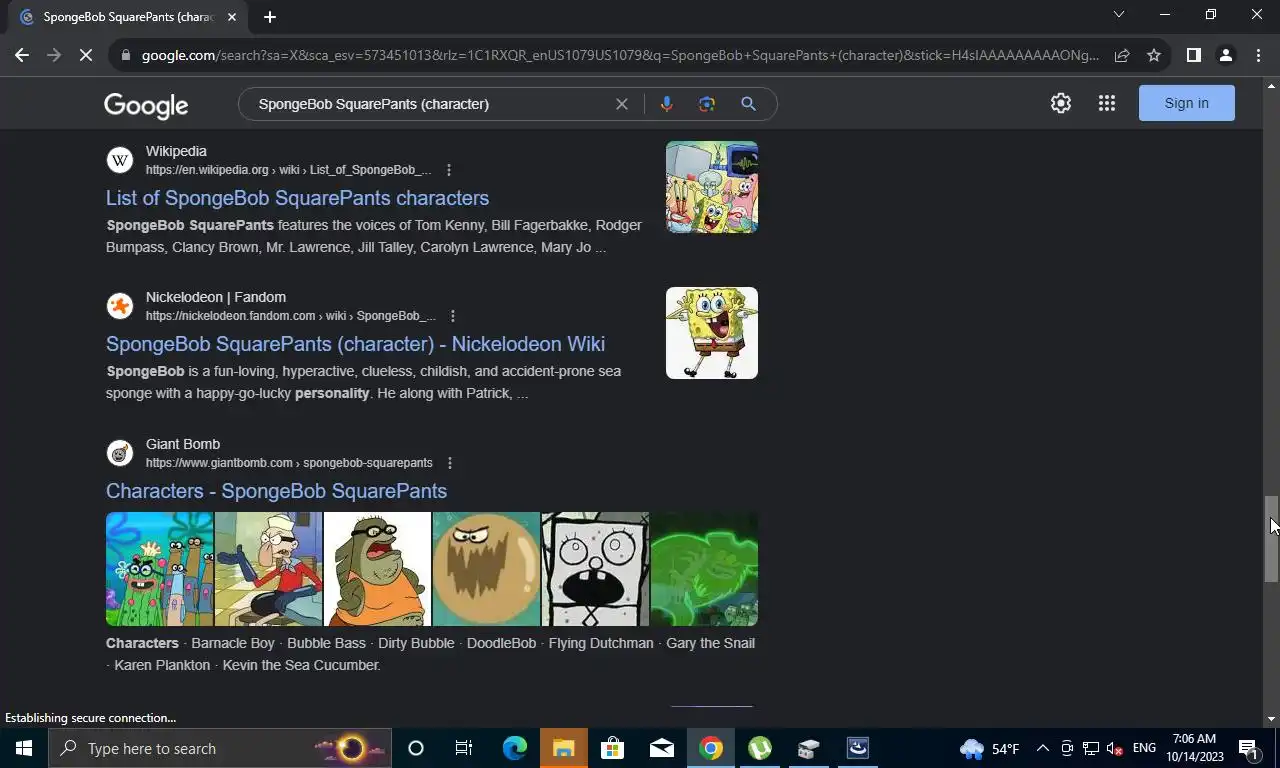This screenshot has width=1280, height=768.
Task: Open the ENG language indicator
Action: pos(1144,748)
